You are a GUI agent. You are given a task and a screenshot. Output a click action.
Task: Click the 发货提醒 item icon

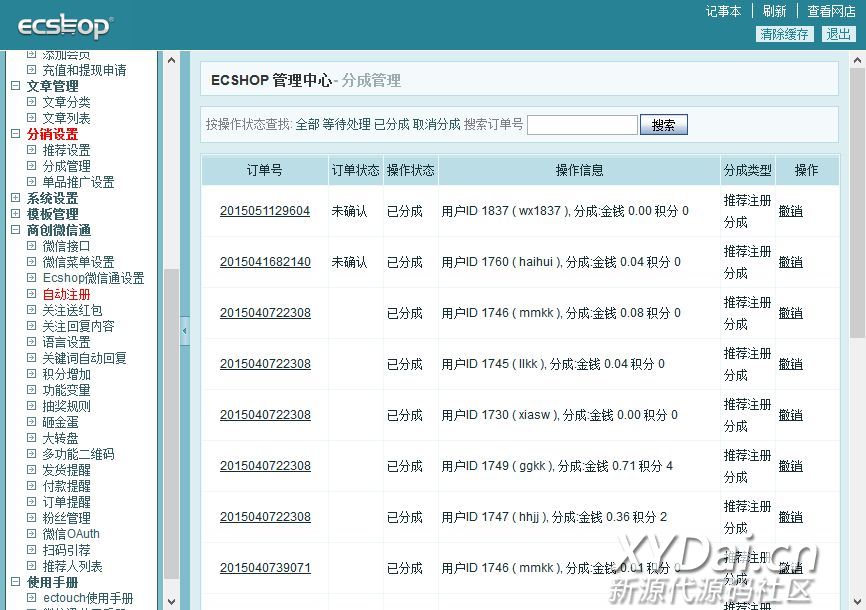tap(31, 470)
